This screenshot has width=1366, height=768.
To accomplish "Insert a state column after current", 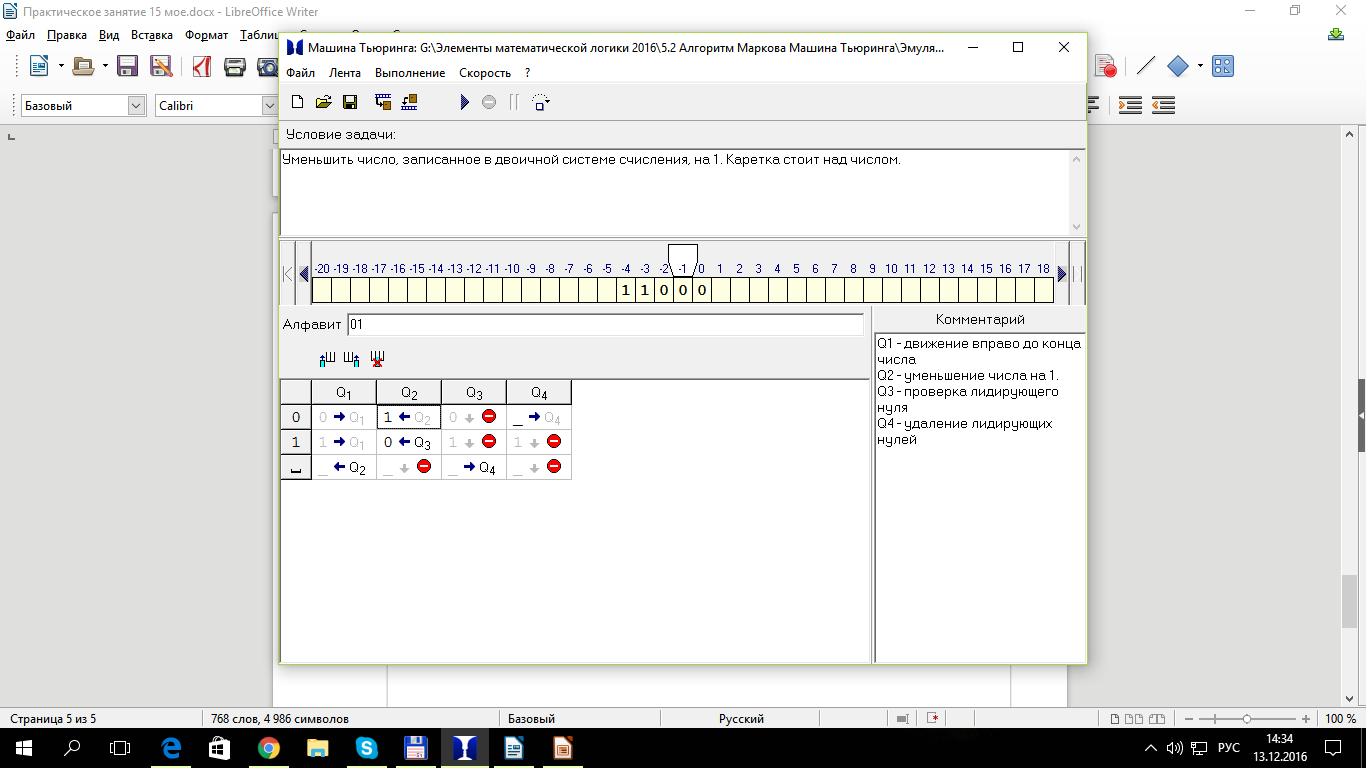I will 351,358.
